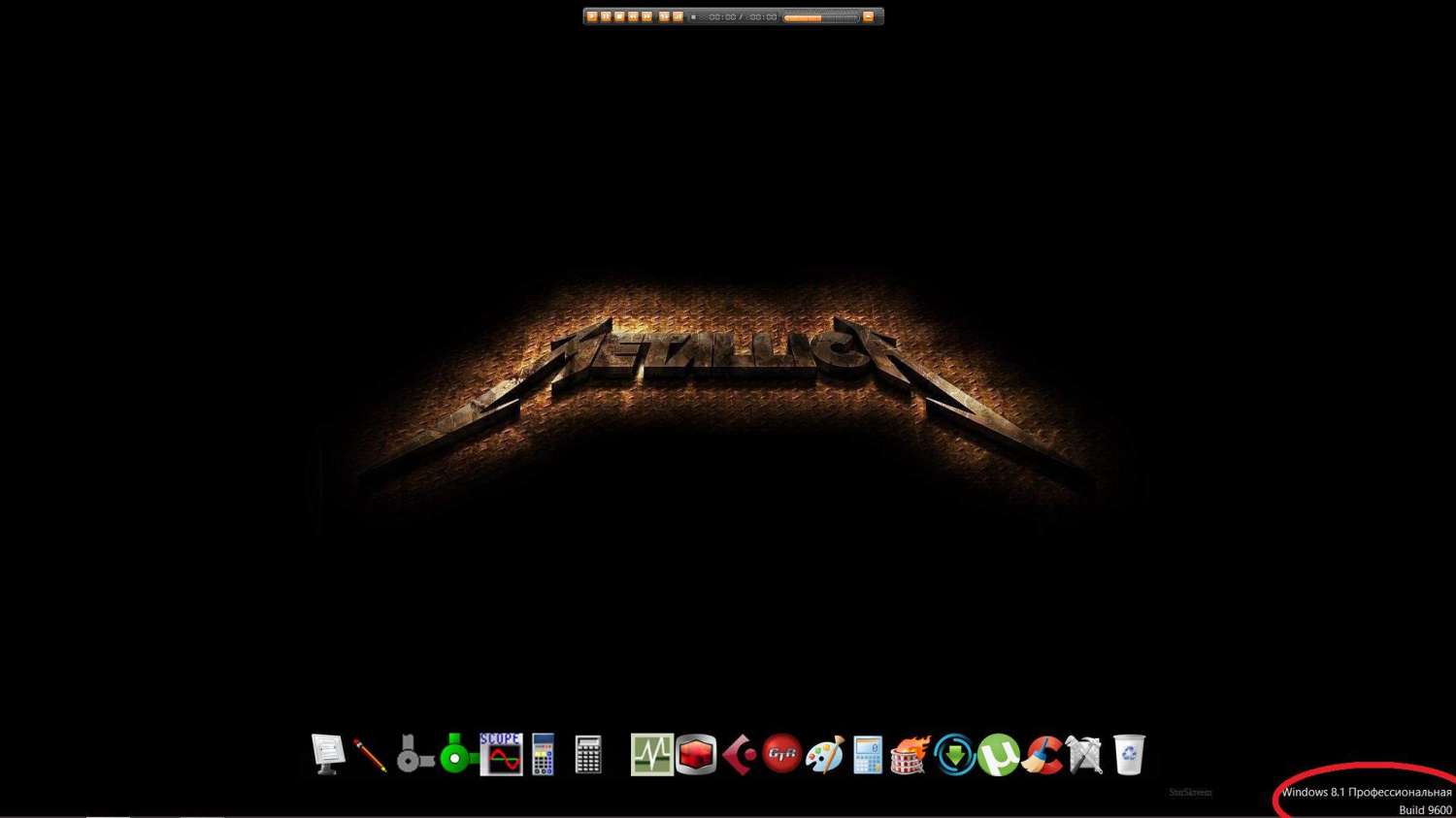The height and width of the screenshot is (818, 1456).
Task: Open the red cube application icon
Action: pos(696,755)
